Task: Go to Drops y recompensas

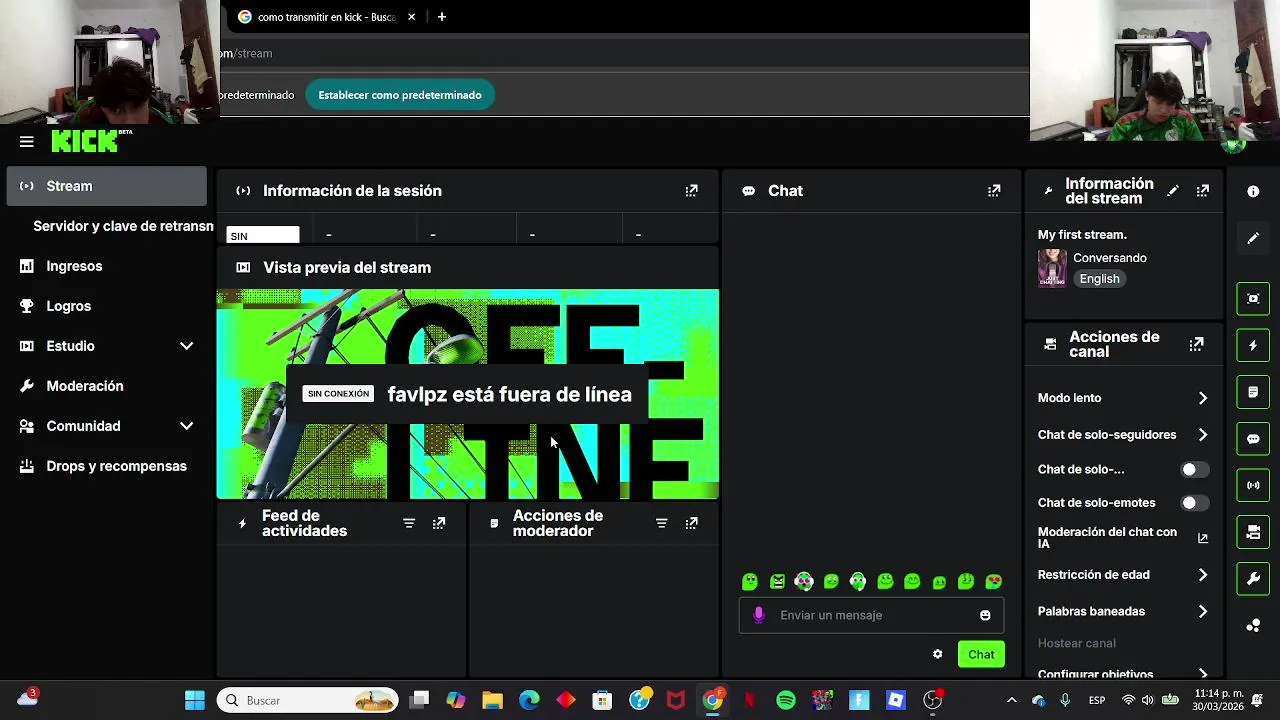Action: point(106,466)
